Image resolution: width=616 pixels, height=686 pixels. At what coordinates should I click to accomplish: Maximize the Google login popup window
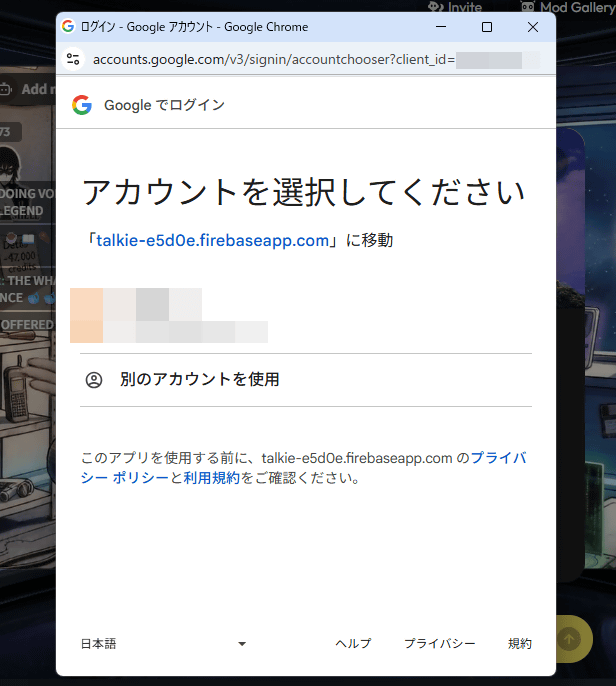tap(487, 27)
